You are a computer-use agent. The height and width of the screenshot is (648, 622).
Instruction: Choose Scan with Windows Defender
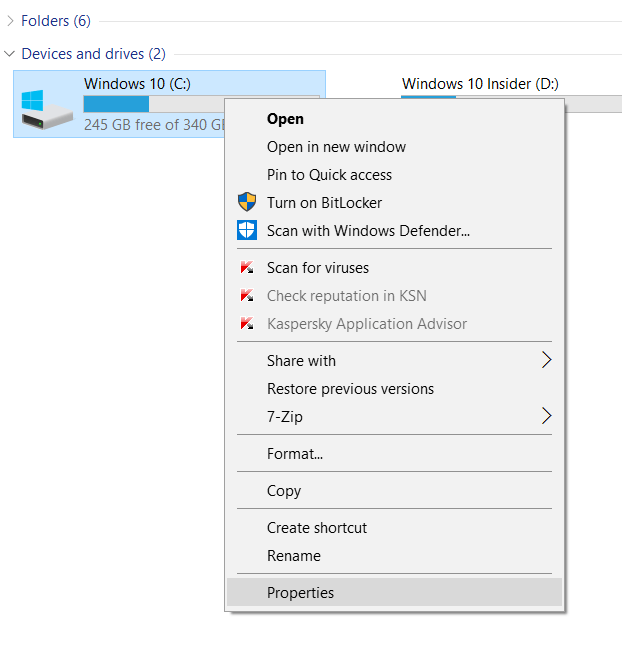pyautogui.click(x=395, y=231)
